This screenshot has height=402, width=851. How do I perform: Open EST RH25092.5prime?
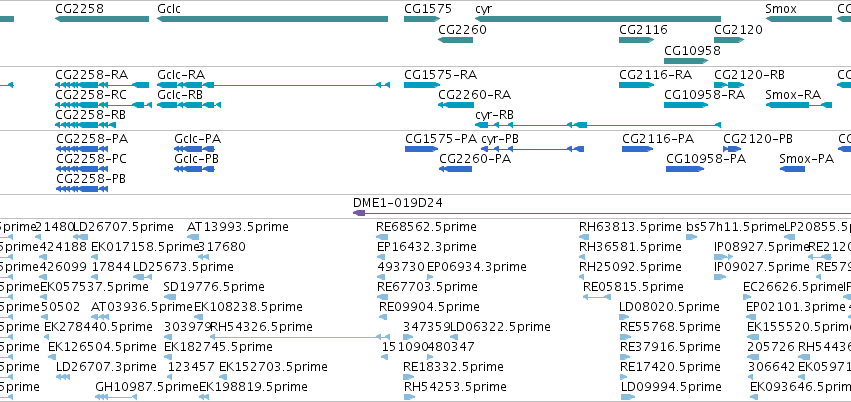[x=630, y=267]
